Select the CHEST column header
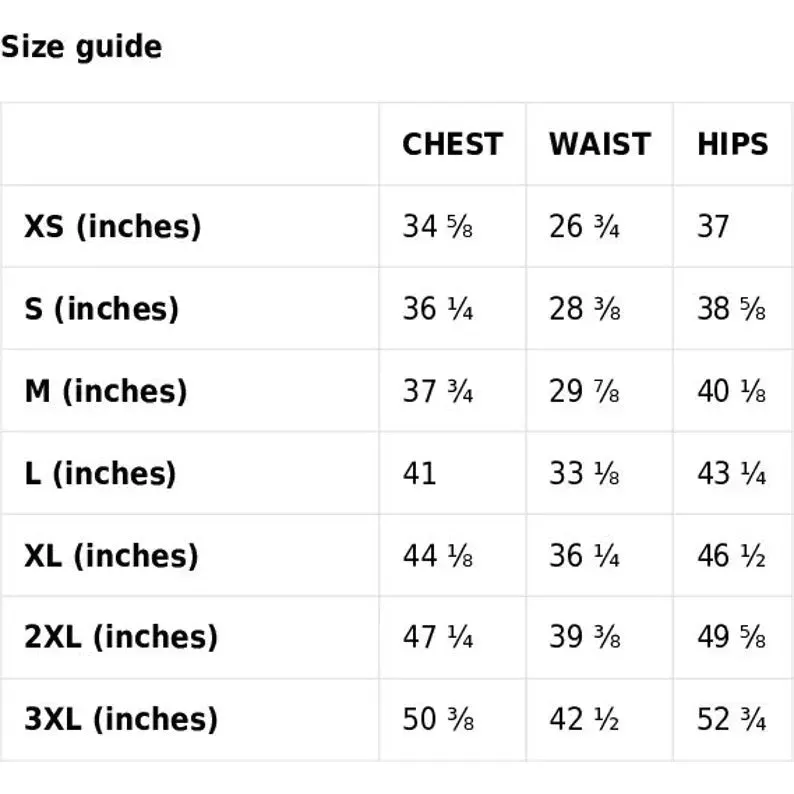The height and width of the screenshot is (794, 794). click(452, 144)
